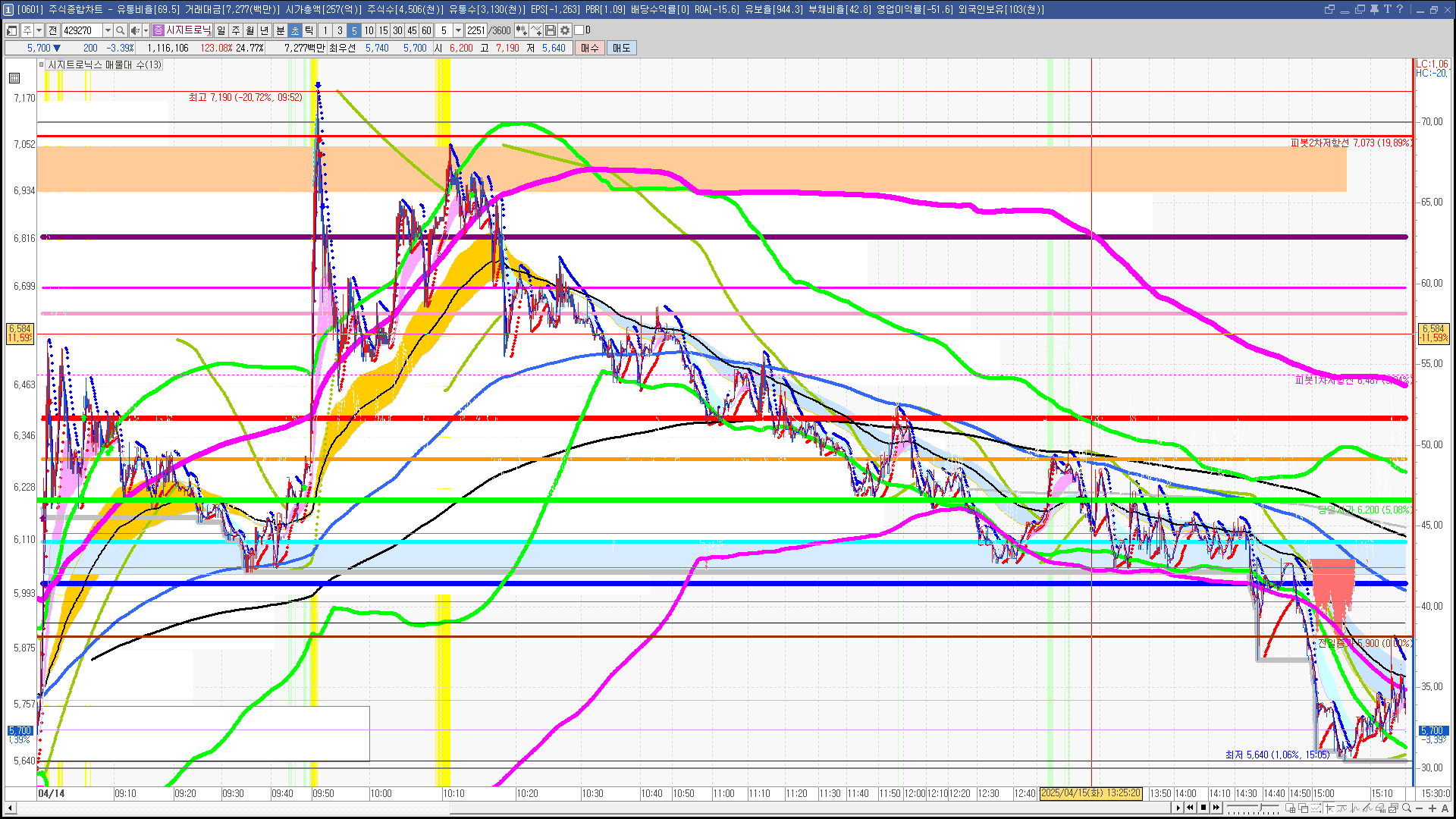Click the speaker sound icon in toolbar
Image resolution: width=1456 pixels, height=819 pixels.
(134, 30)
